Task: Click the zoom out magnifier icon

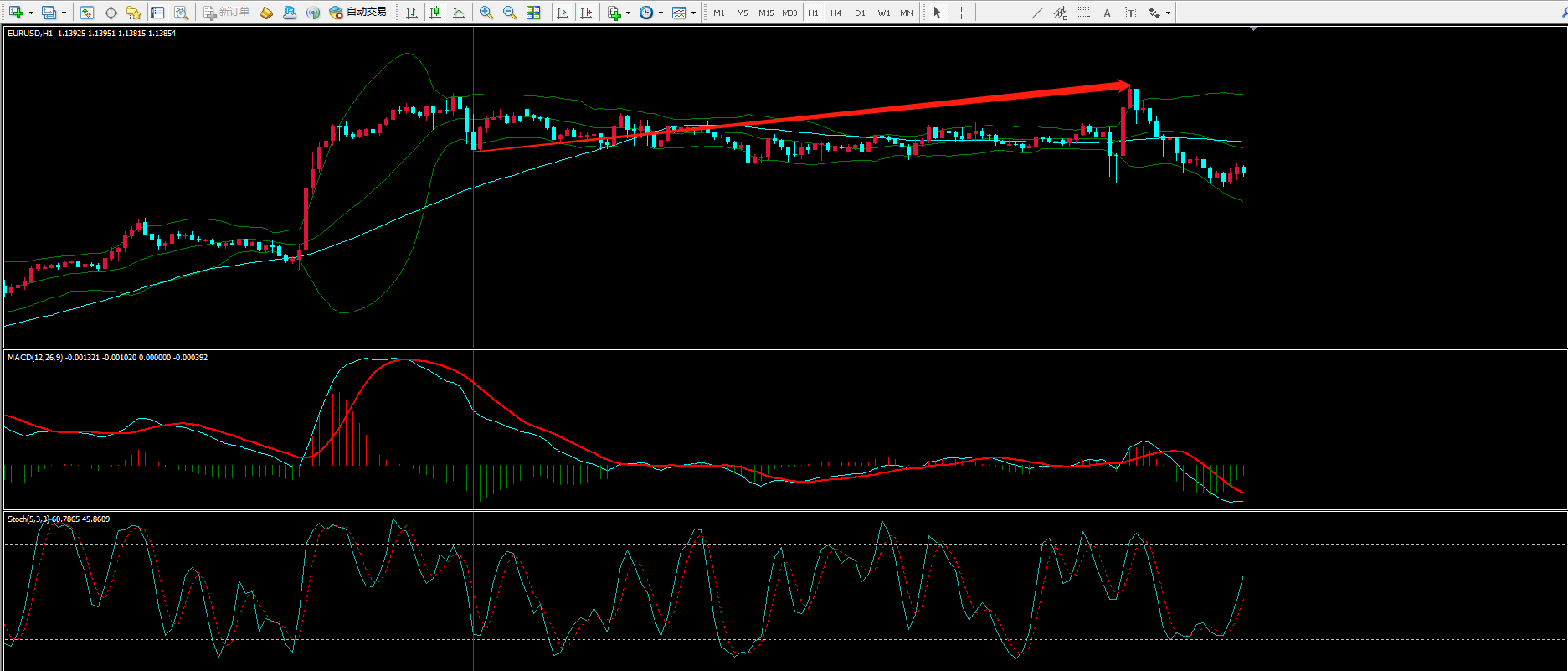Action: 509,13
